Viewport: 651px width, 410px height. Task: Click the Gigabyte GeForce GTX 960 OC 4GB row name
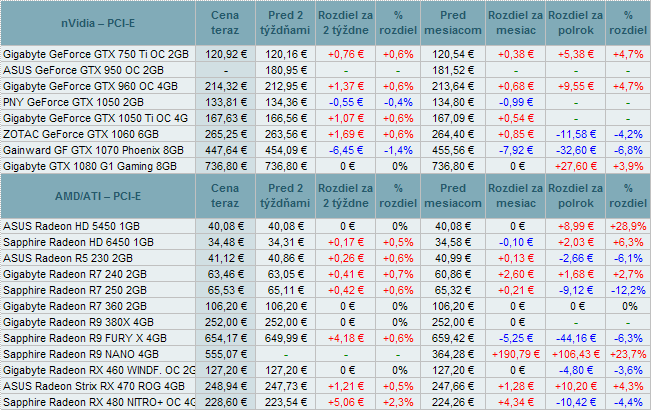tap(90, 86)
